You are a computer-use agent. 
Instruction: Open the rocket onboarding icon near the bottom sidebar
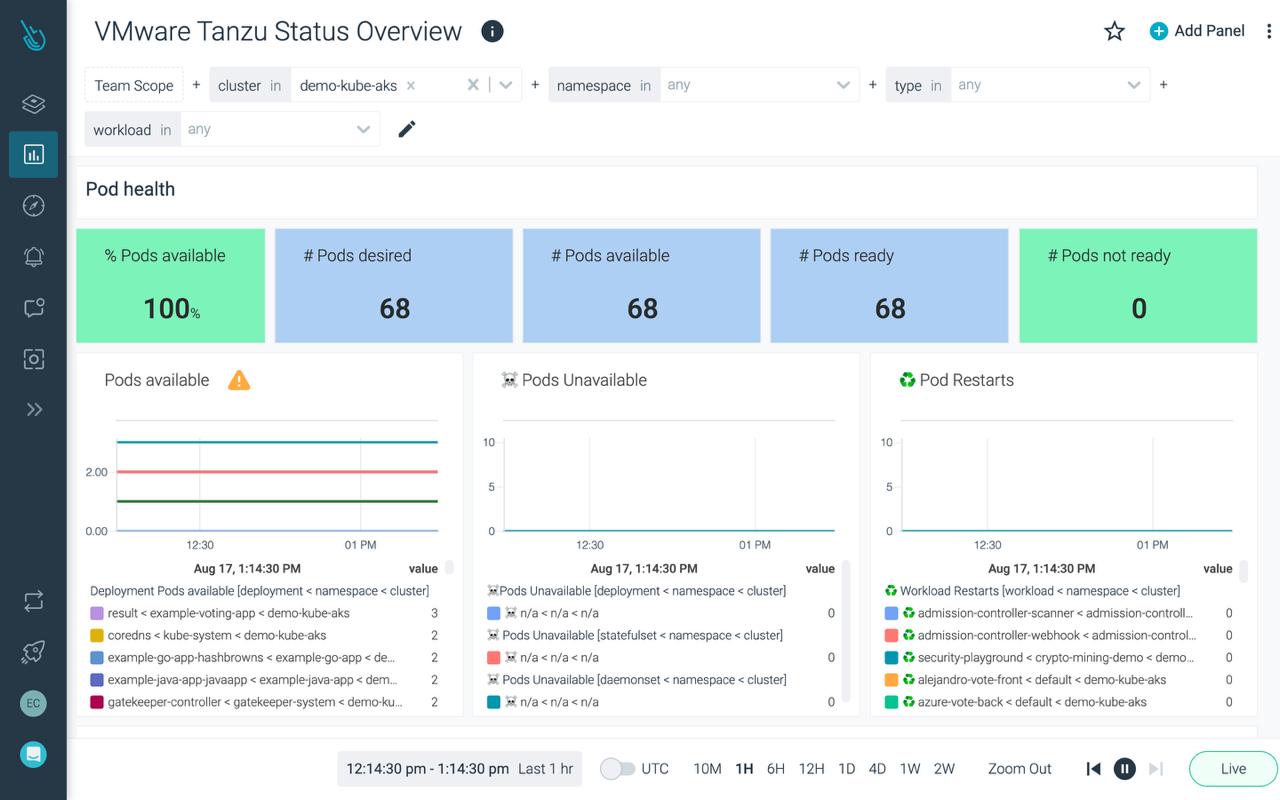(x=33, y=651)
